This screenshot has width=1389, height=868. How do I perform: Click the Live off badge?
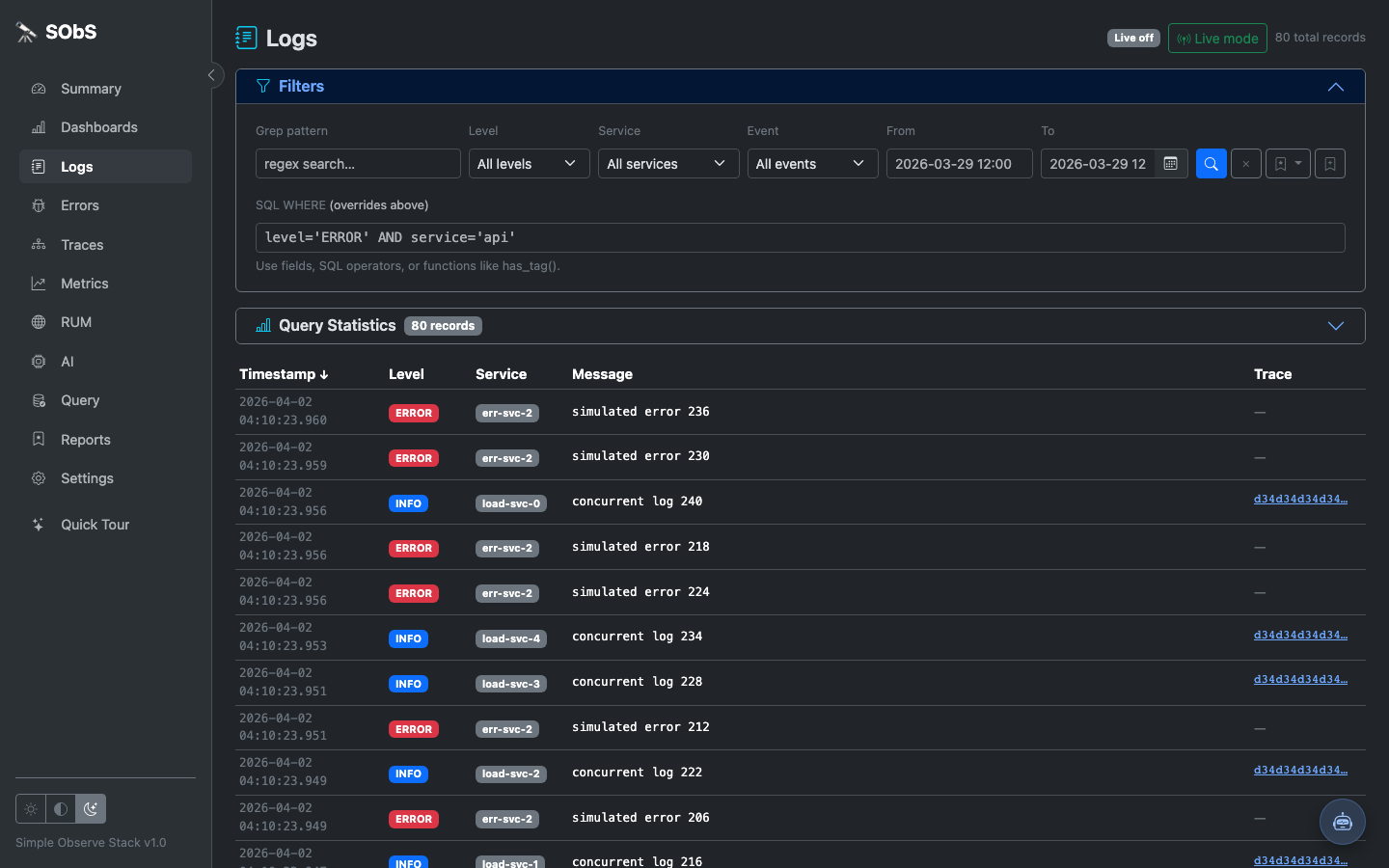click(x=1133, y=38)
